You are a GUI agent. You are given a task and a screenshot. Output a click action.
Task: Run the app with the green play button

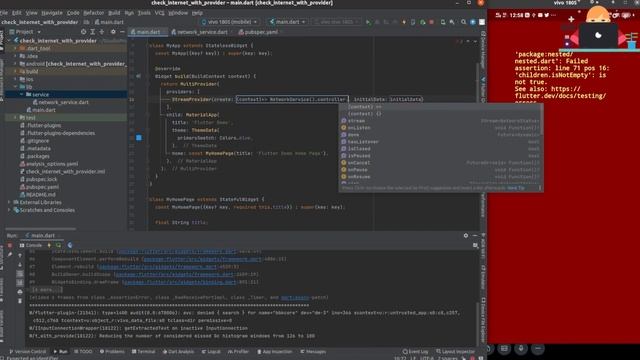(368, 22)
